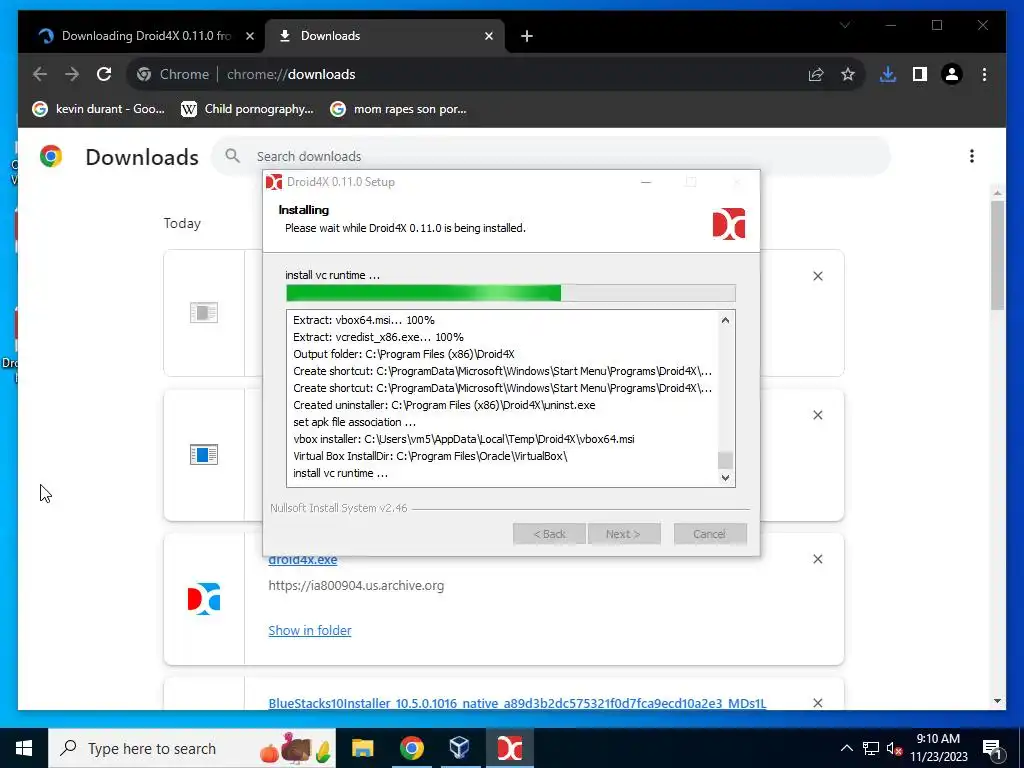Open the notification center icon
Image resolution: width=1024 pixels, height=768 pixels.
(x=992, y=748)
